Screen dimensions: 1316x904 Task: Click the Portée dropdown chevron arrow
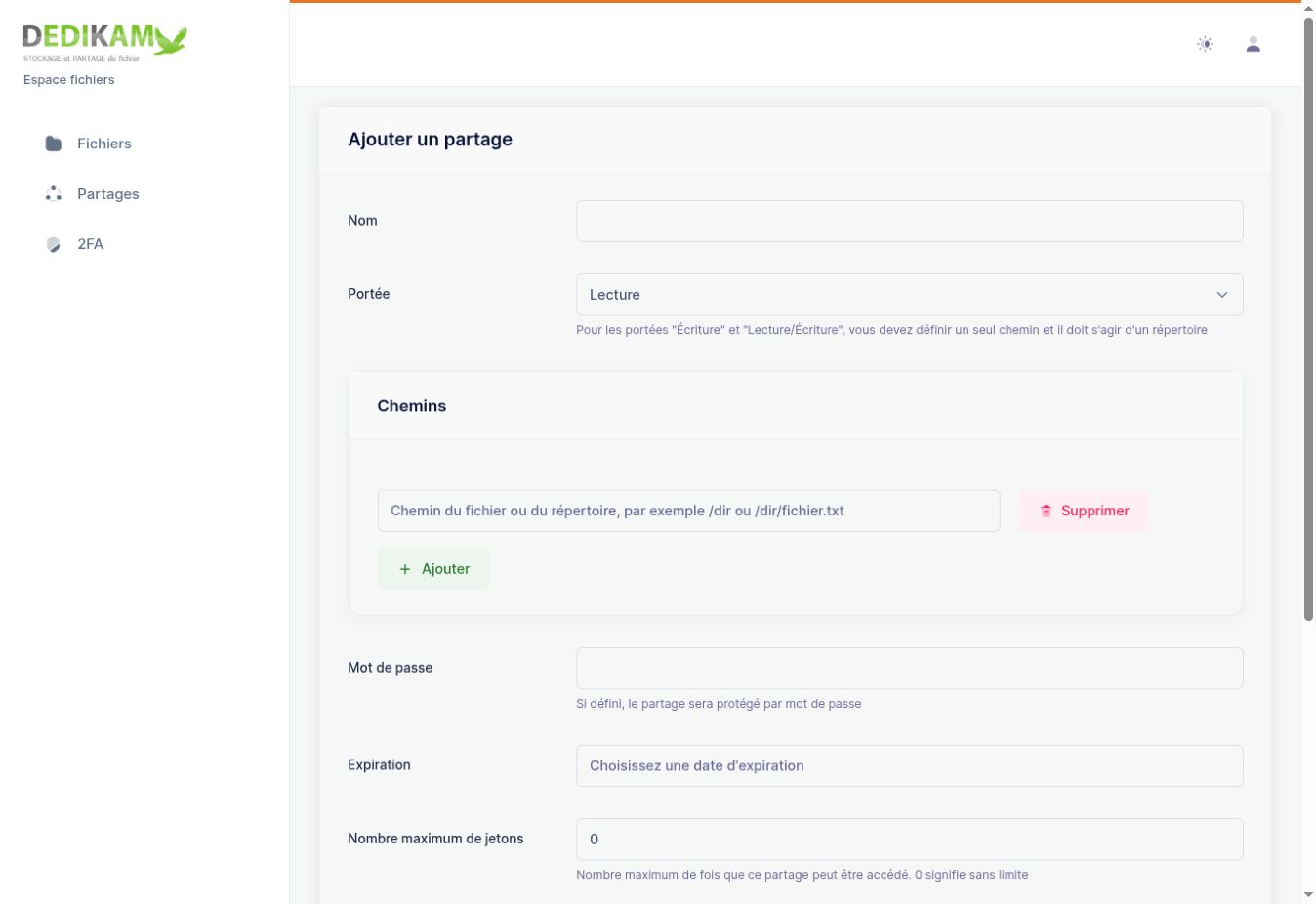point(1222,295)
